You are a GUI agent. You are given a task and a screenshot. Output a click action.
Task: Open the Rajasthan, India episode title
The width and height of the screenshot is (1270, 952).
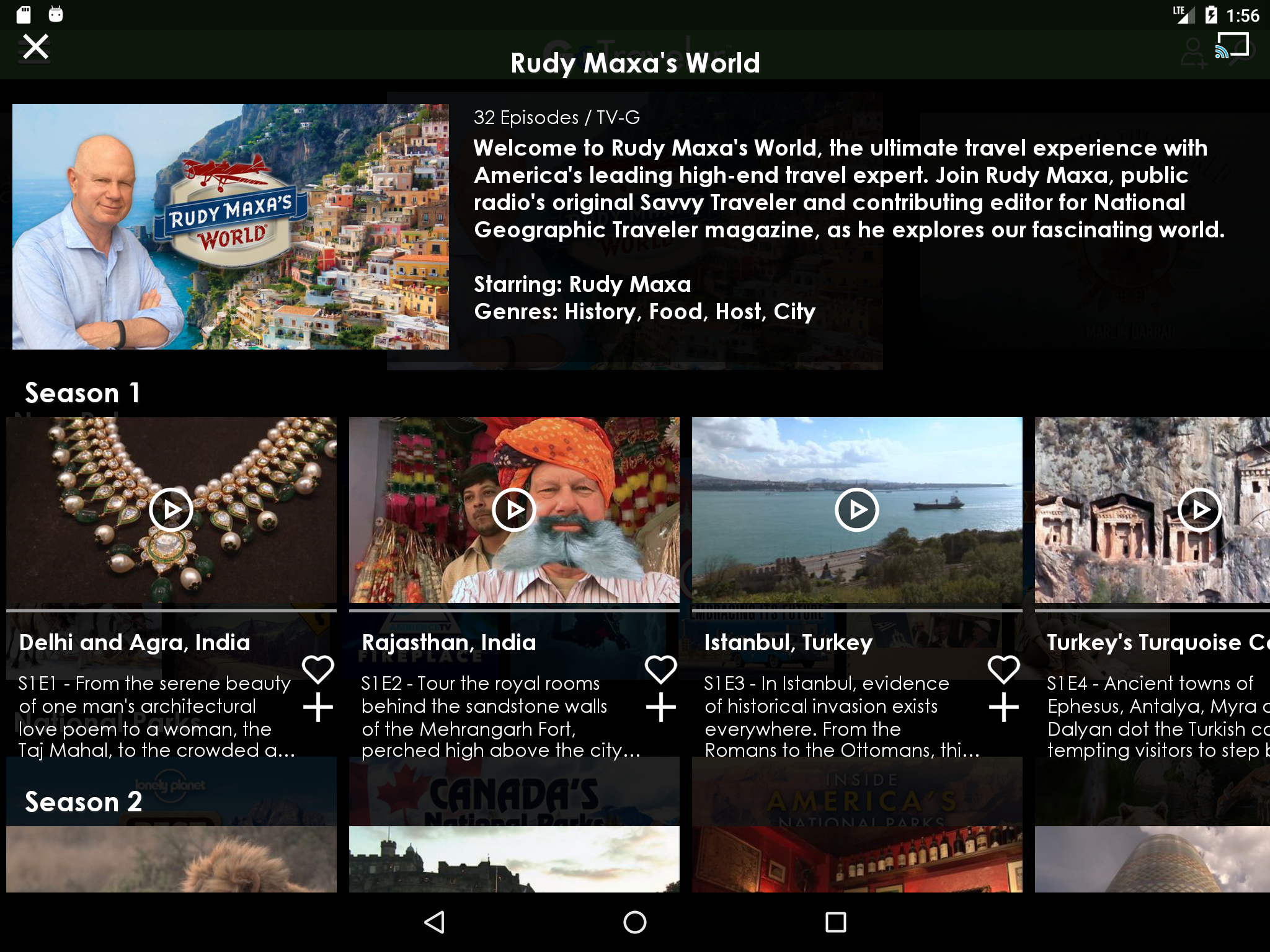click(x=448, y=643)
